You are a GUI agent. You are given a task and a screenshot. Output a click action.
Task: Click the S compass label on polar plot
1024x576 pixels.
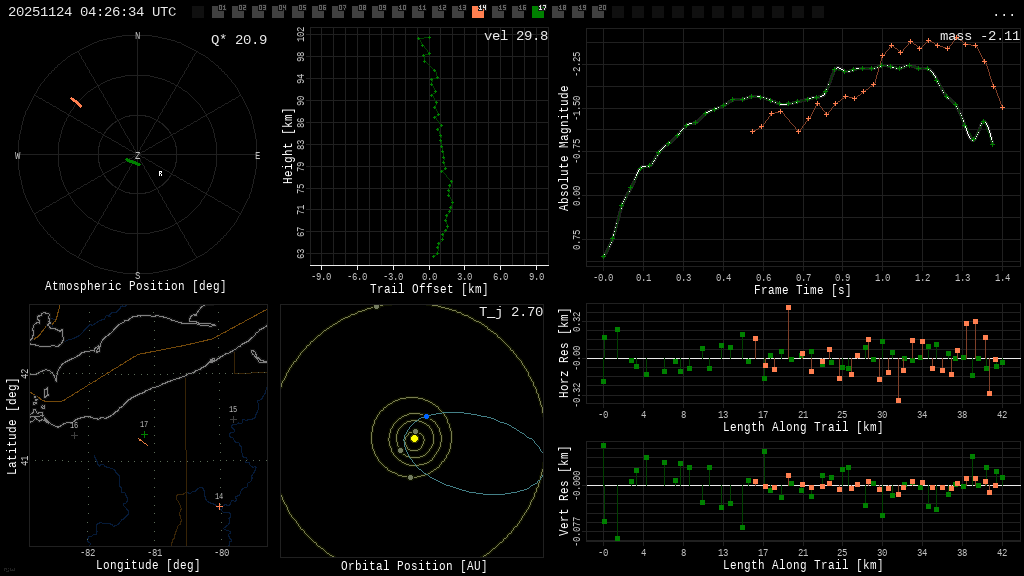point(137,276)
